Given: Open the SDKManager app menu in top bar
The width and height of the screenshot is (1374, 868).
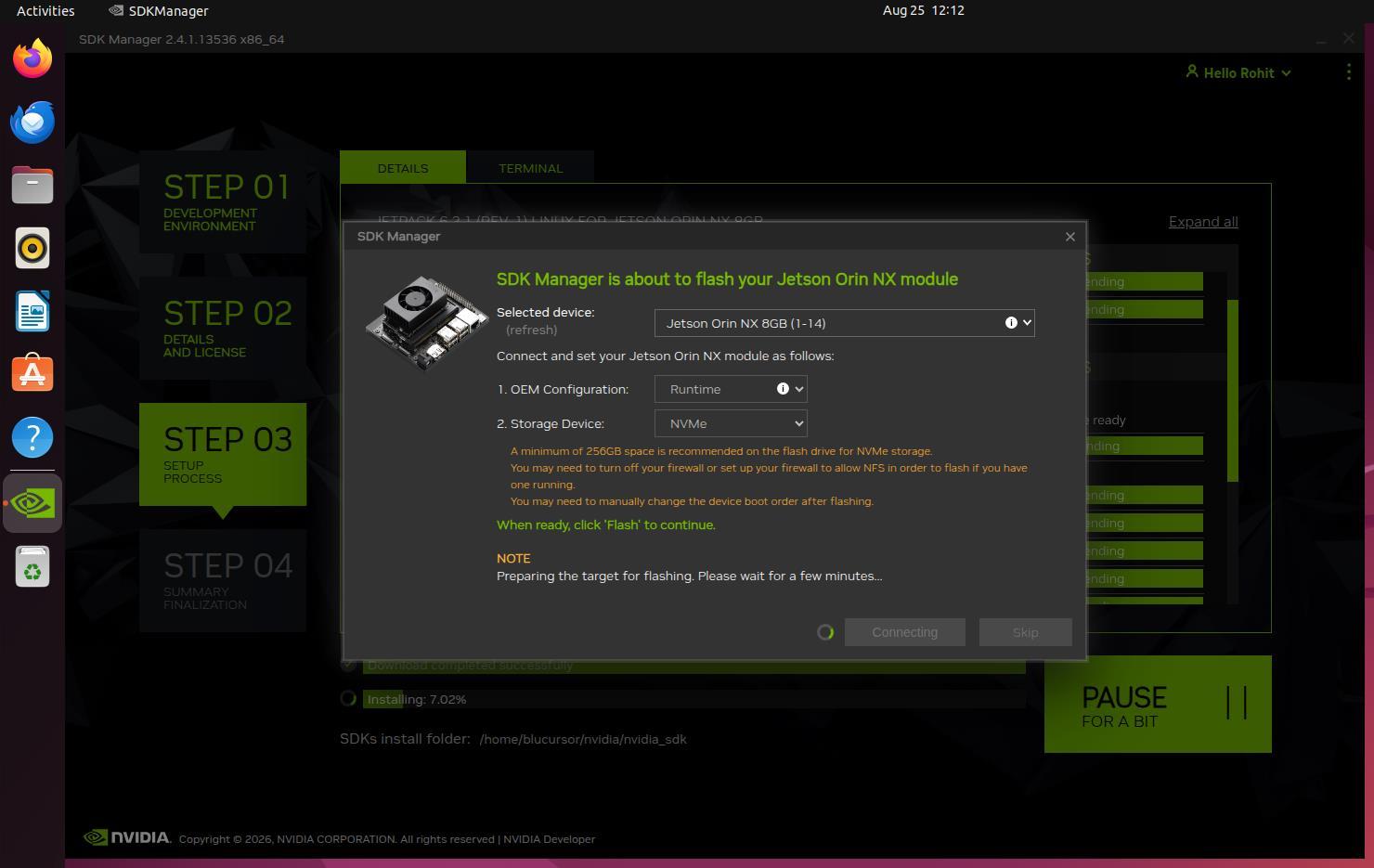Looking at the screenshot, I should pos(158,10).
